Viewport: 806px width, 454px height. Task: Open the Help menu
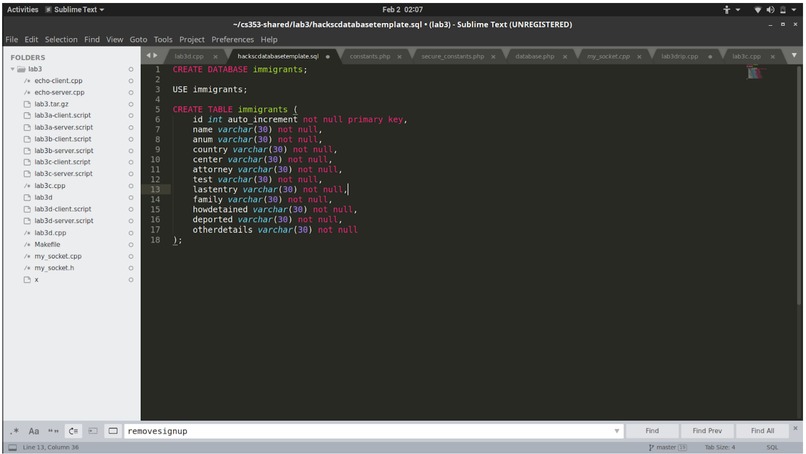(x=269, y=40)
